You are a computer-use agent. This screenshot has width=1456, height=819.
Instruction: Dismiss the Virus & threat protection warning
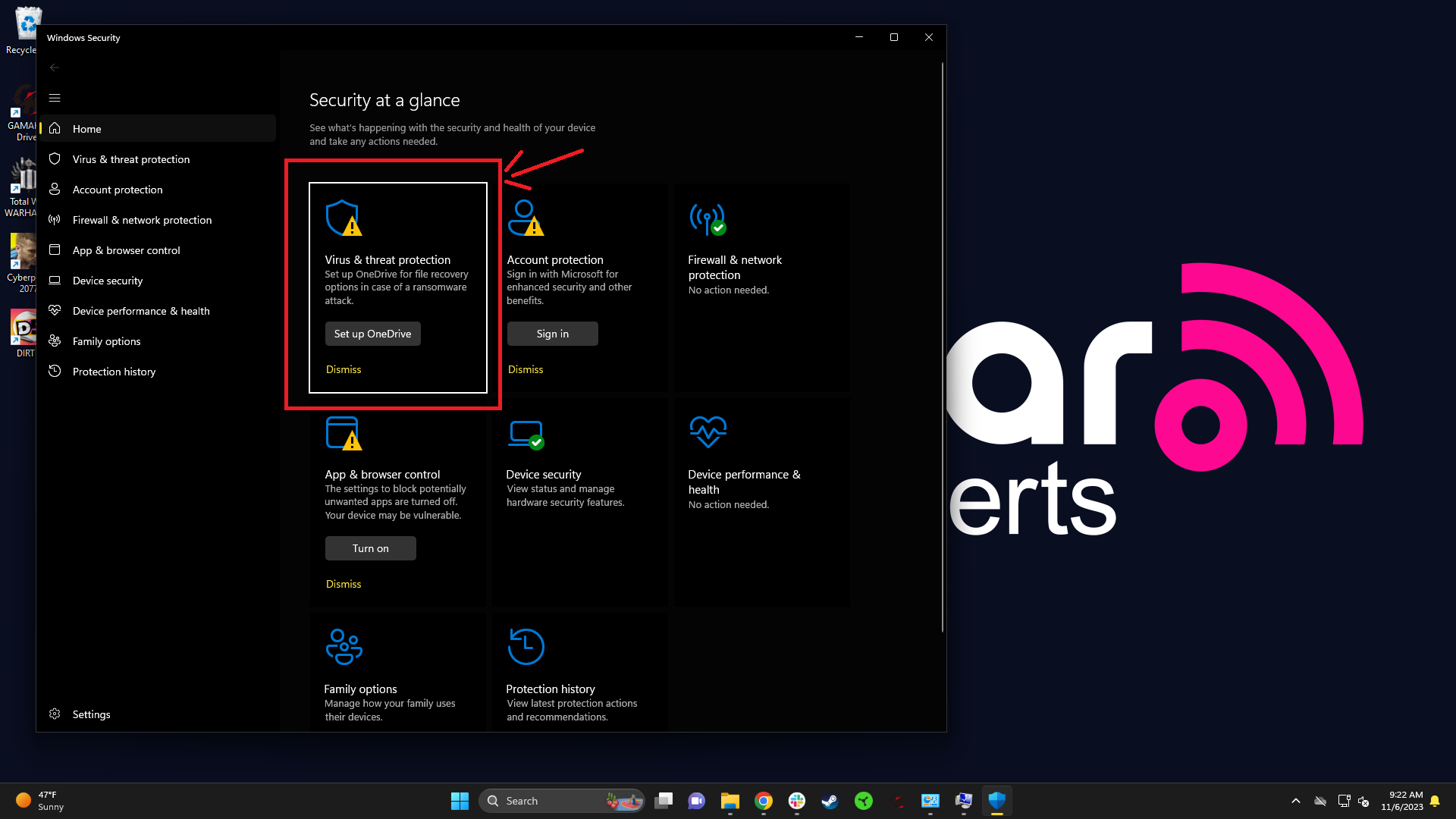[x=344, y=369]
